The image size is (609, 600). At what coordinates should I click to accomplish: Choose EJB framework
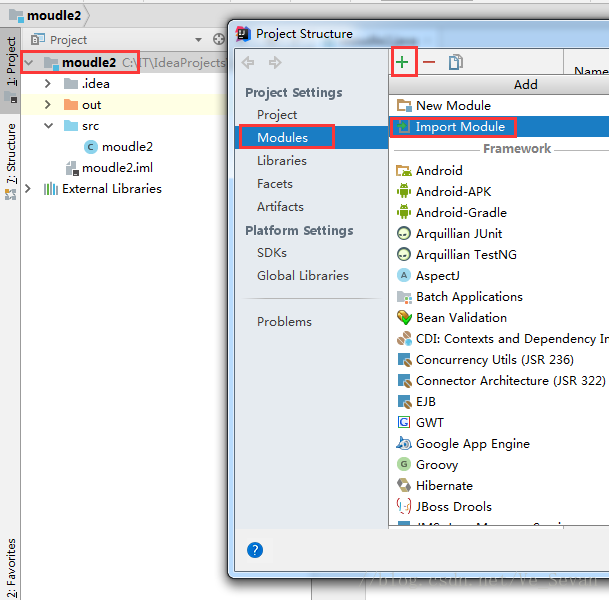(499, 402)
